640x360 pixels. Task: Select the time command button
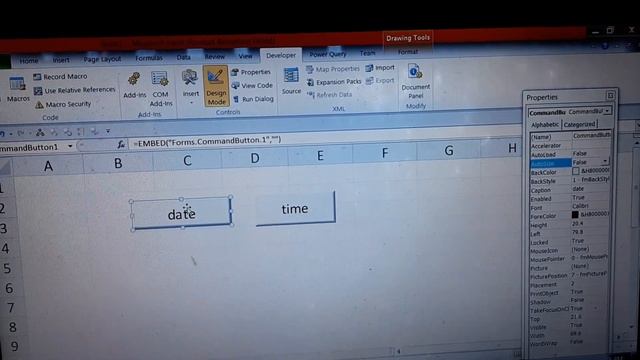295,208
